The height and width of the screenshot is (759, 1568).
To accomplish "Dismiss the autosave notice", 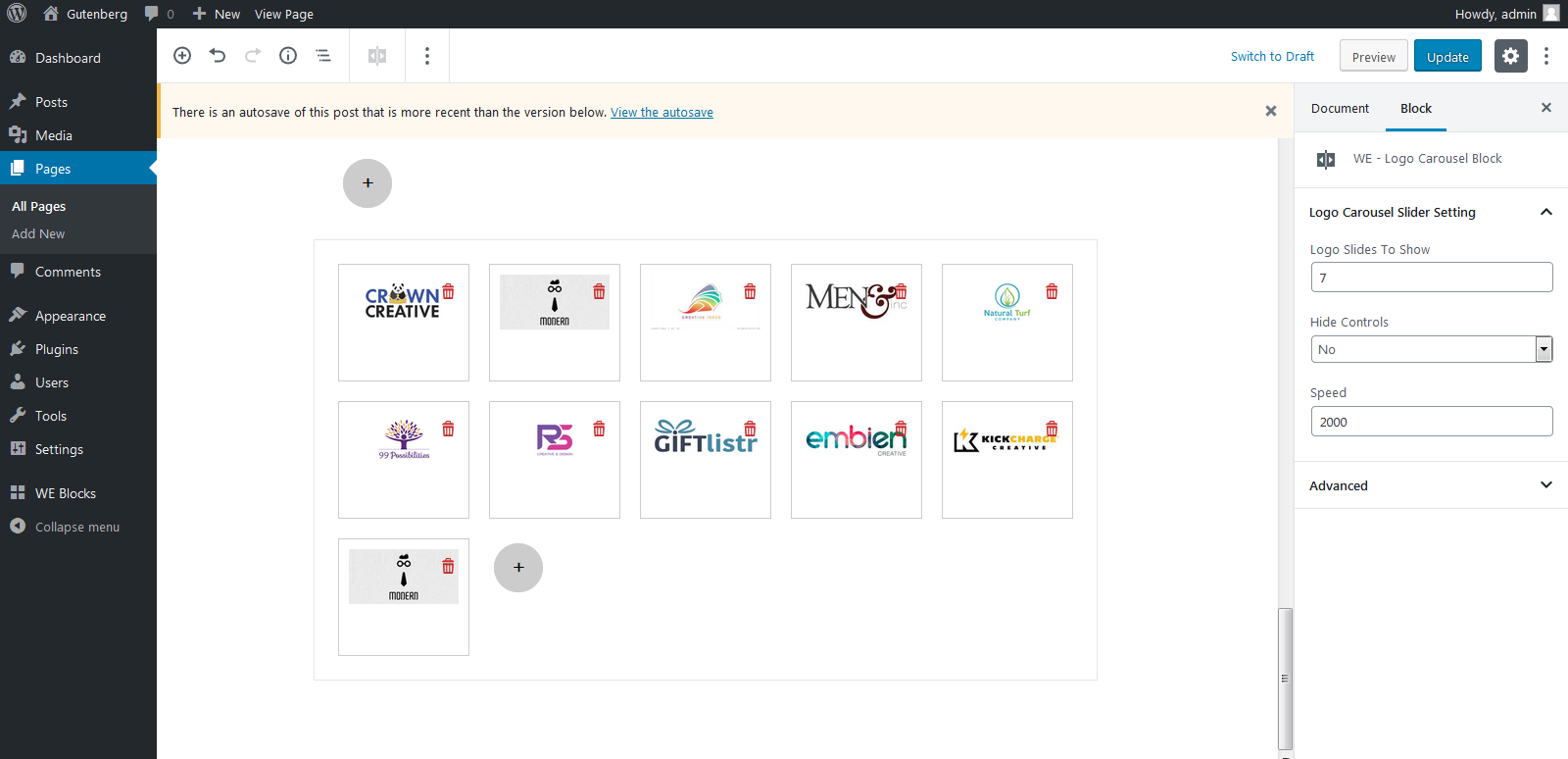I will tap(1271, 112).
